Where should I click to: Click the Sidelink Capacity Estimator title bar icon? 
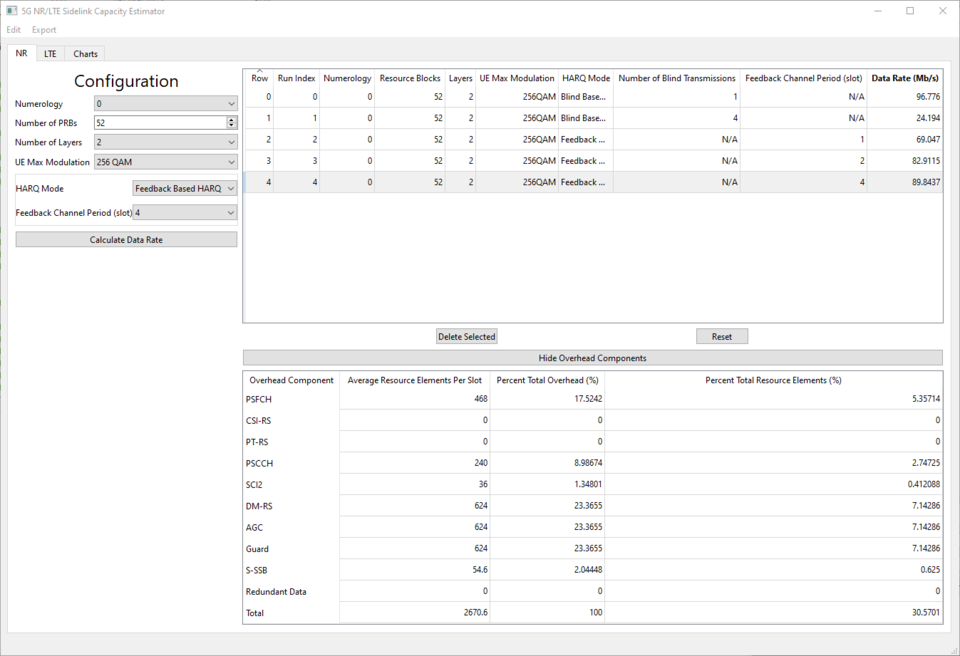coord(10,10)
